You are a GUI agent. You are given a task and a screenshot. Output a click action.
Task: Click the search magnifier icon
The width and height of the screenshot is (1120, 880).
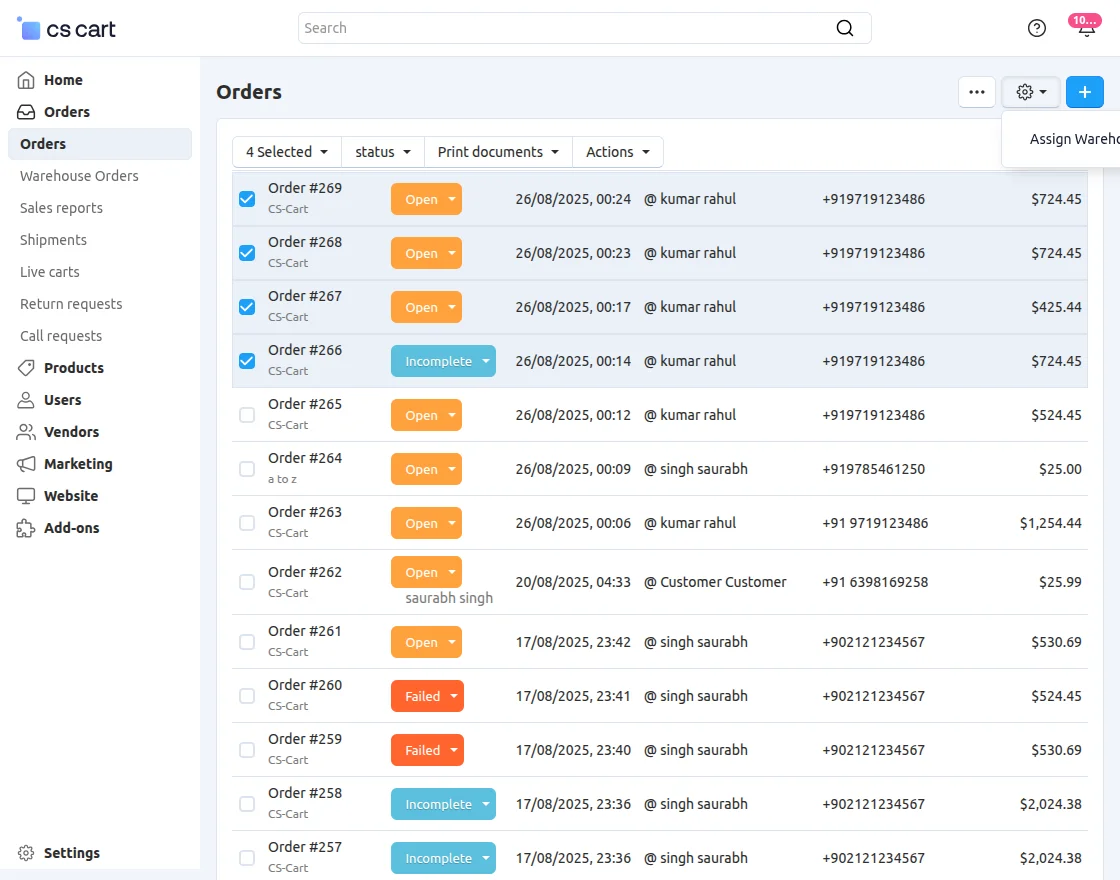tap(845, 28)
